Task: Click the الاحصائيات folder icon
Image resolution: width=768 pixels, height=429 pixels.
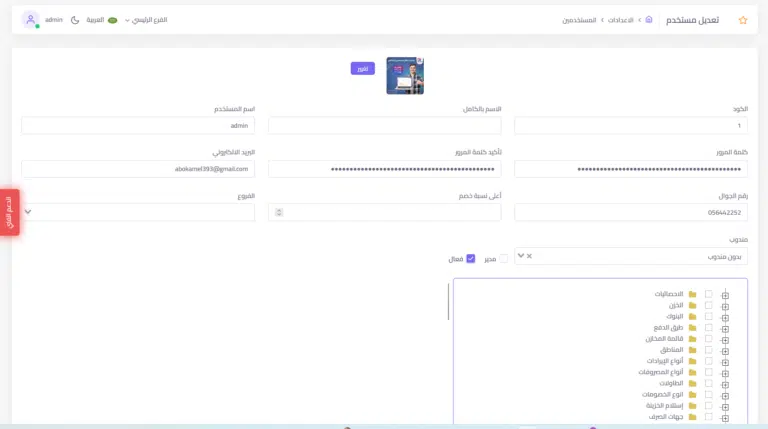Action: [x=692, y=294]
